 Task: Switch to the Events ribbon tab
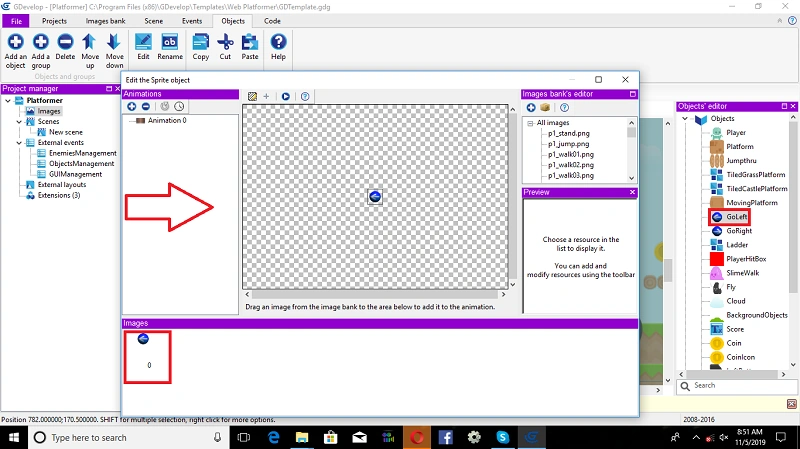tap(192, 21)
